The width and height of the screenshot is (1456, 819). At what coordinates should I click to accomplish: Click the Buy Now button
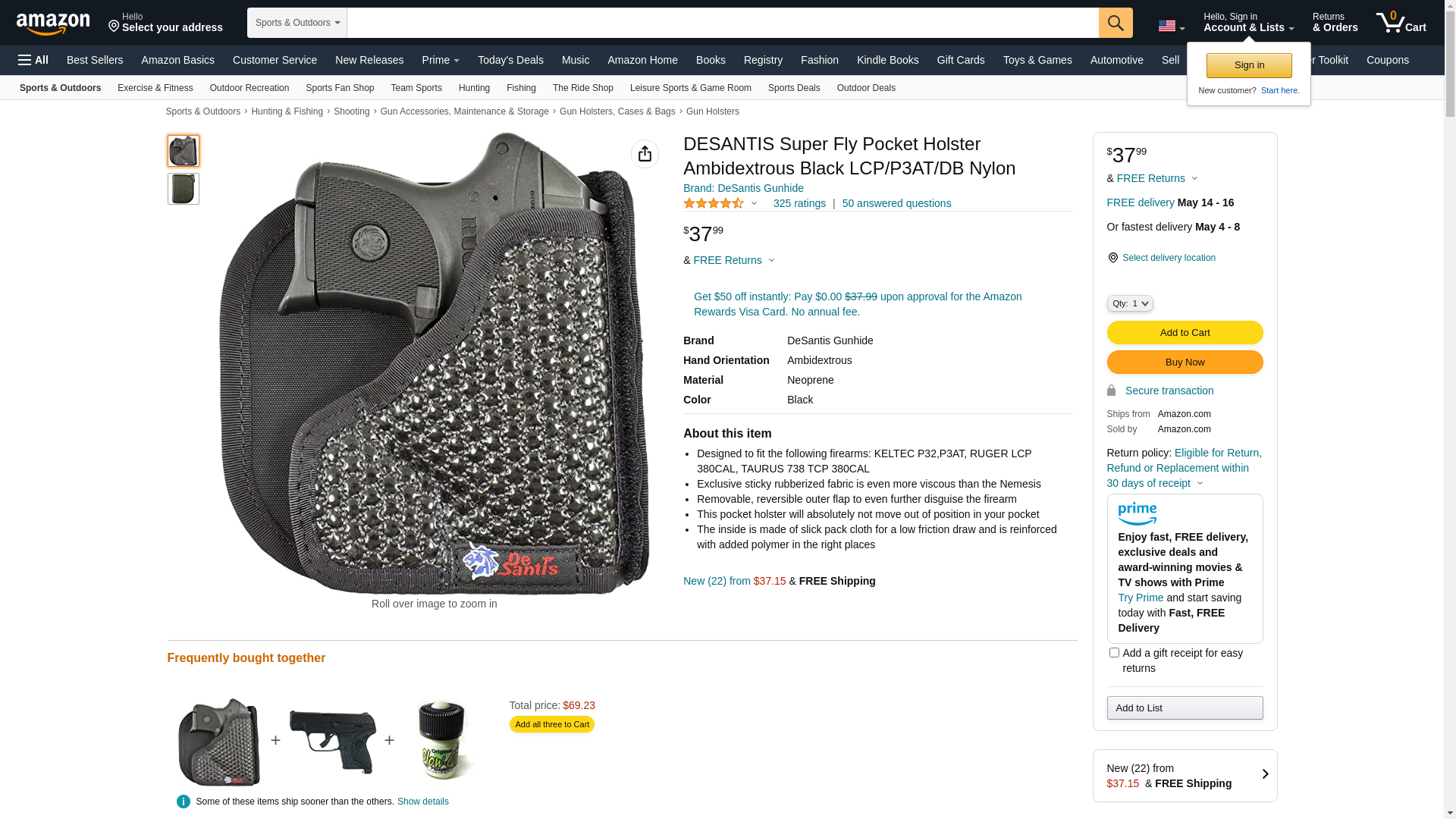click(x=1185, y=362)
